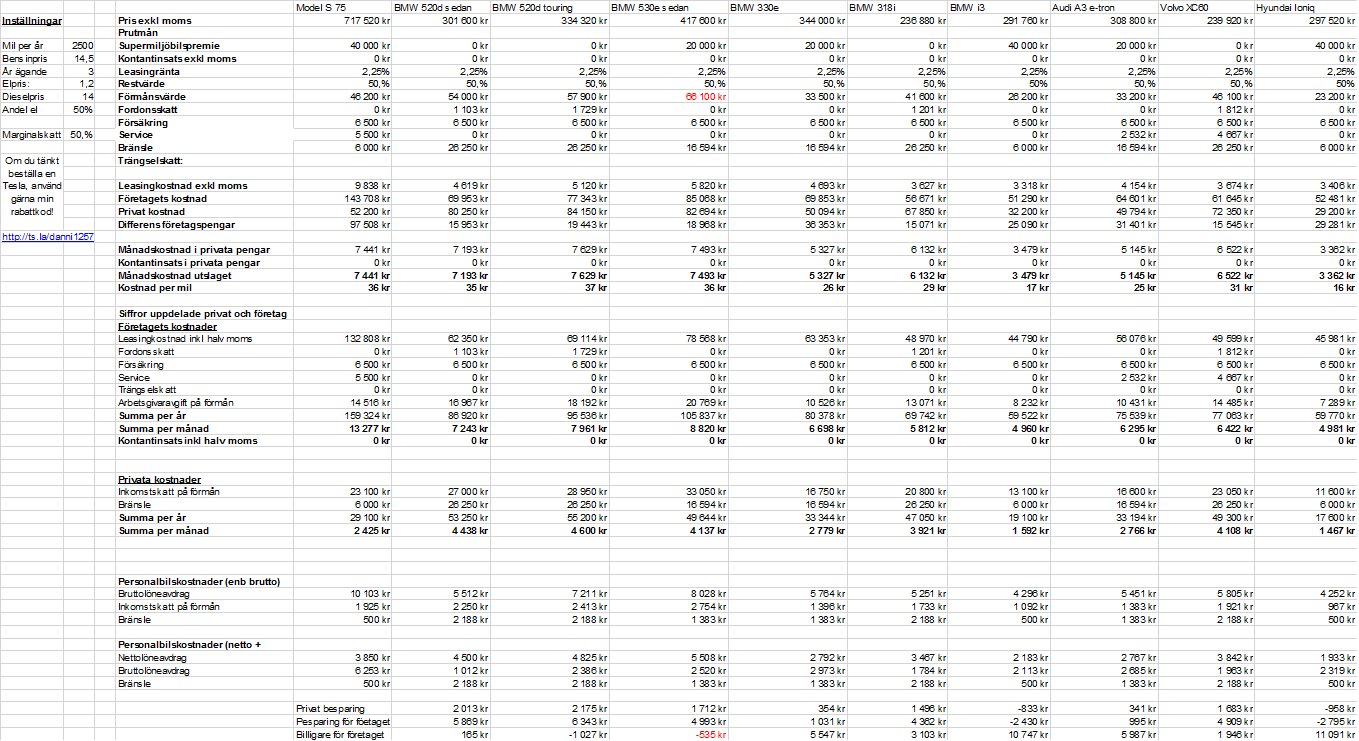Select the 'Andel el' value 50%
Viewport: 1359px width, 741px height.
[x=83, y=110]
